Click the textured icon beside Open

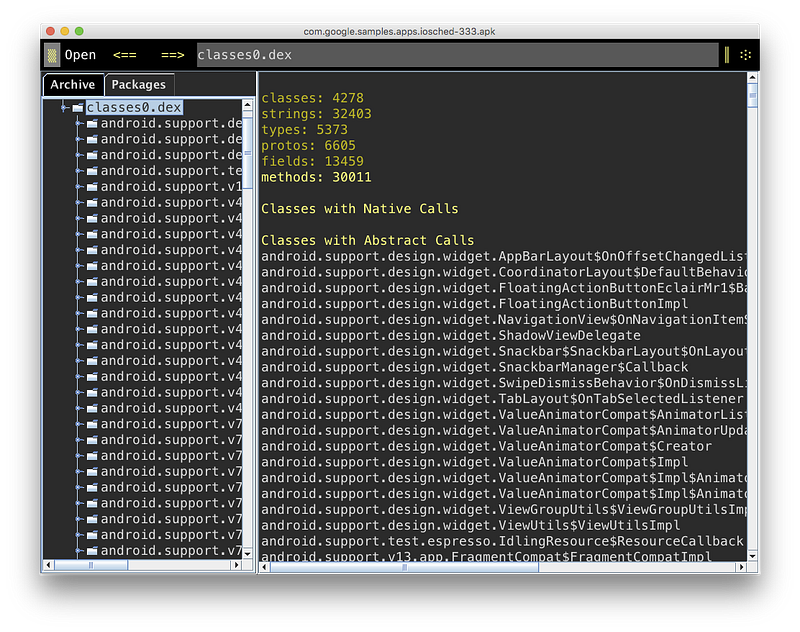tap(52, 55)
